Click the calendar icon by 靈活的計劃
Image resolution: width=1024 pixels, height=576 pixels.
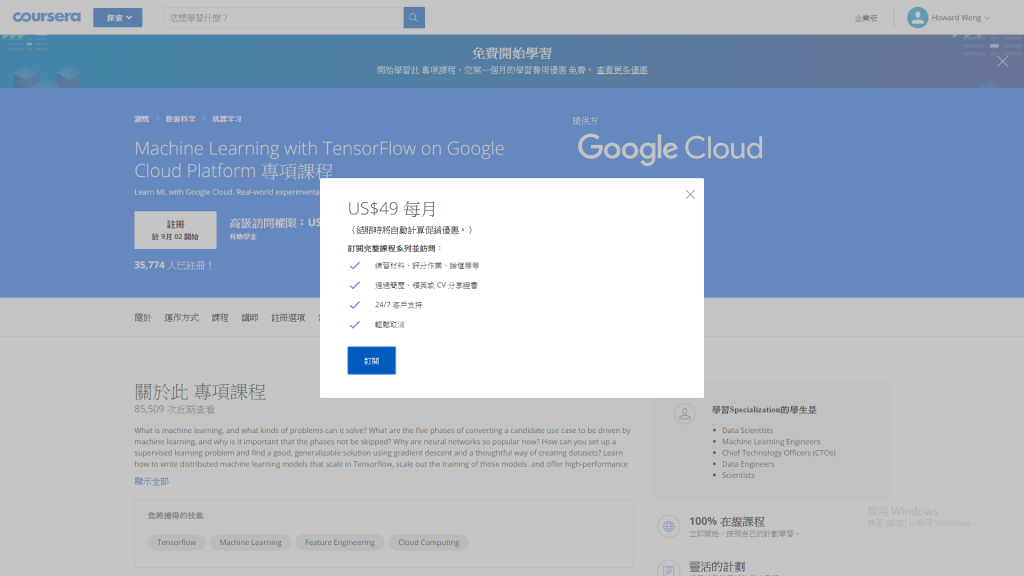tap(669, 569)
